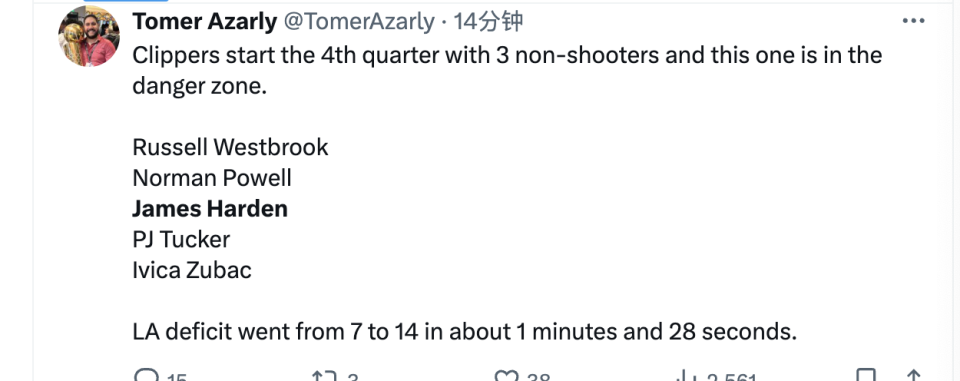The width and height of the screenshot is (960, 381).
Task: Open the @TomerAzarly handle link
Action: [358, 22]
